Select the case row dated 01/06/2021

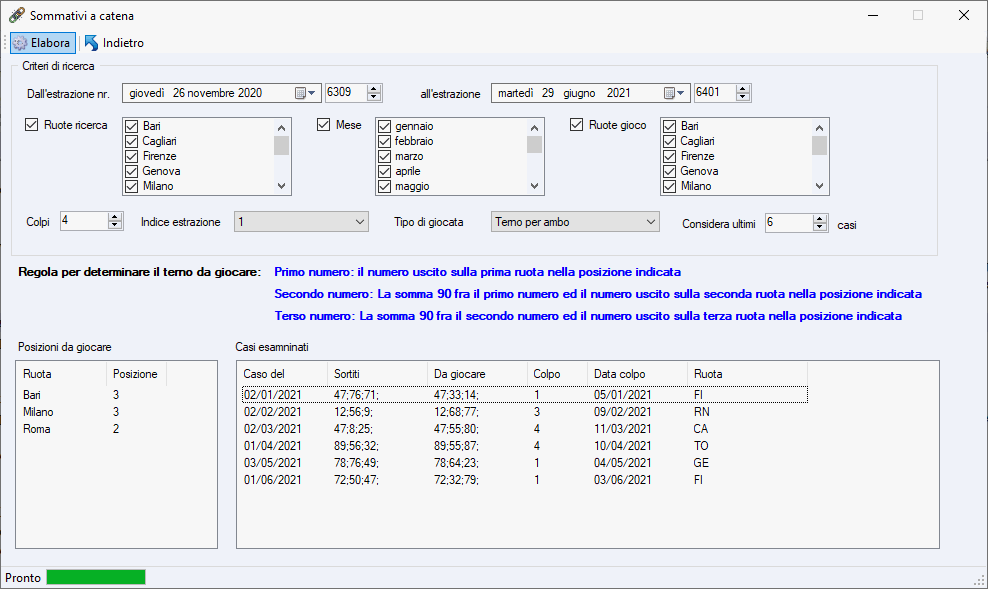[524, 480]
